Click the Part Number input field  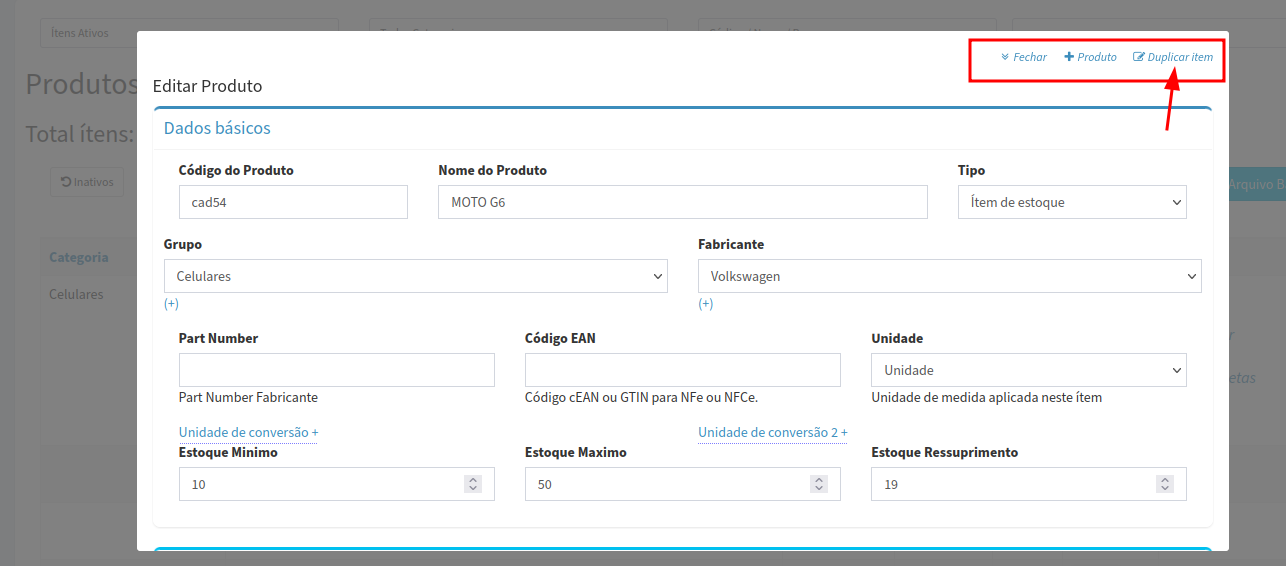click(x=336, y=370)
